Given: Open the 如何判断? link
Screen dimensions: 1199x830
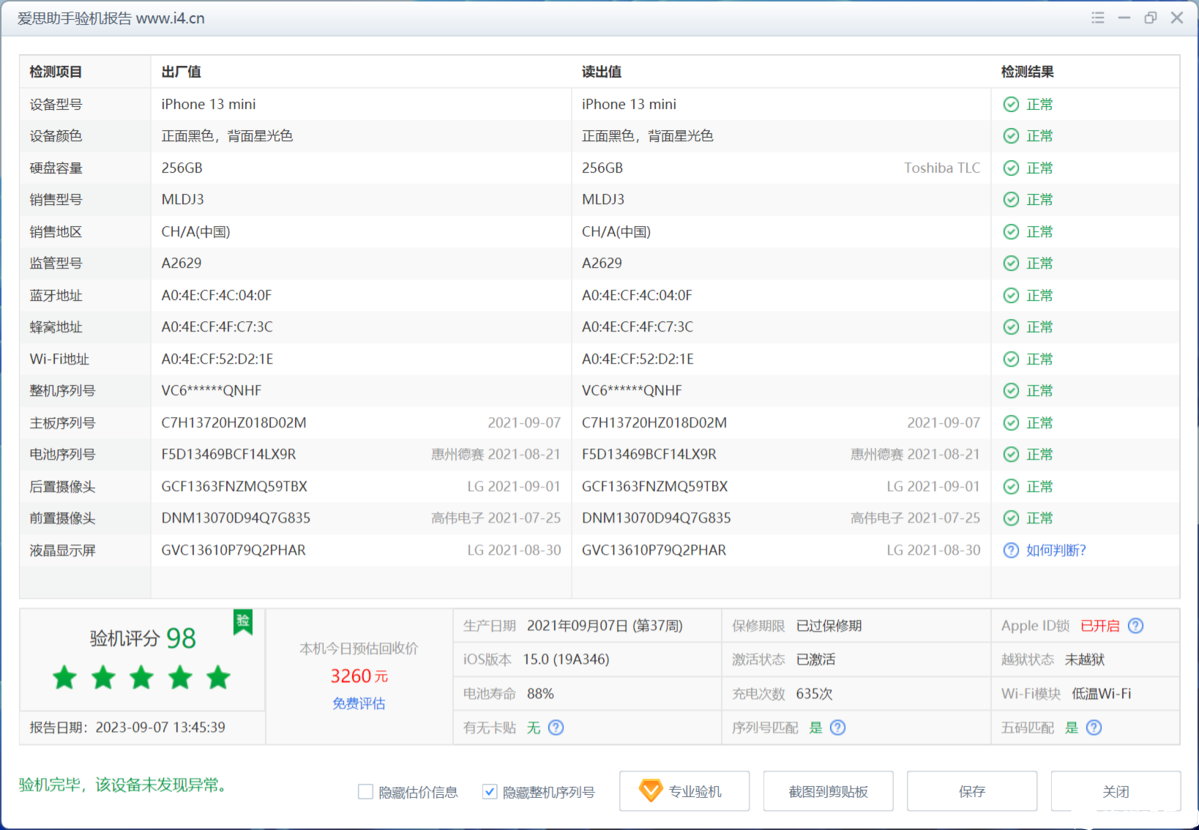Looking at the screenshot, I should 1056,550.
